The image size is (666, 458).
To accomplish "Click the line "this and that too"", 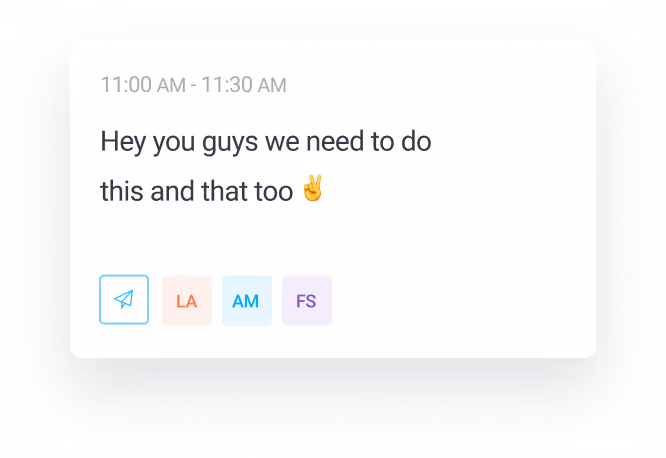I will click(x=197, y=191).
